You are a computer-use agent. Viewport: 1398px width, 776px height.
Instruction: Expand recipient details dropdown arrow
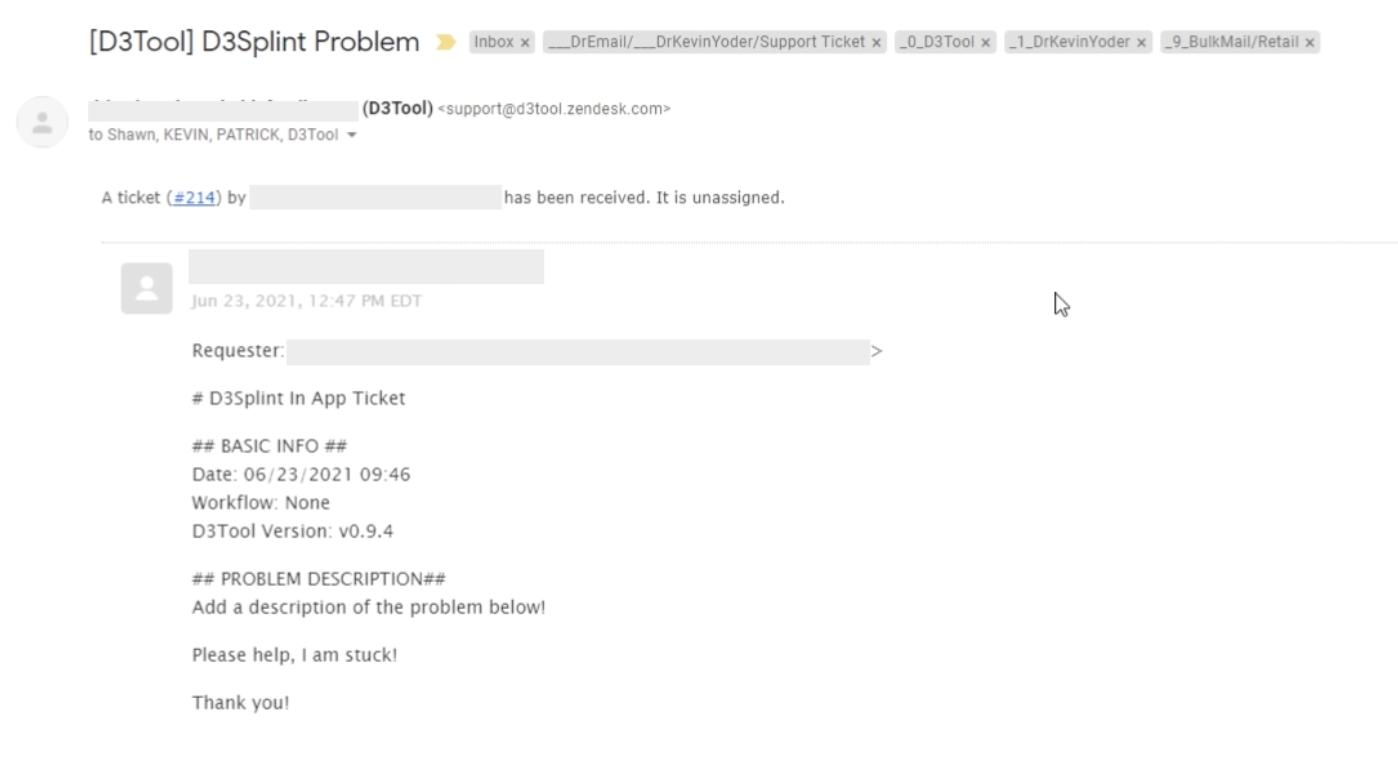coord(351,135)
